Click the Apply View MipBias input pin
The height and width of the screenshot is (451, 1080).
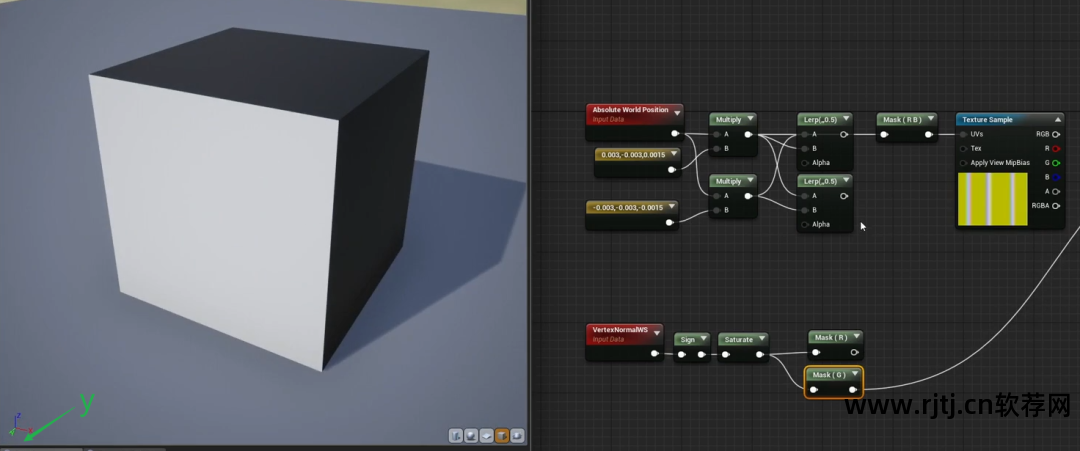[963, 163]
